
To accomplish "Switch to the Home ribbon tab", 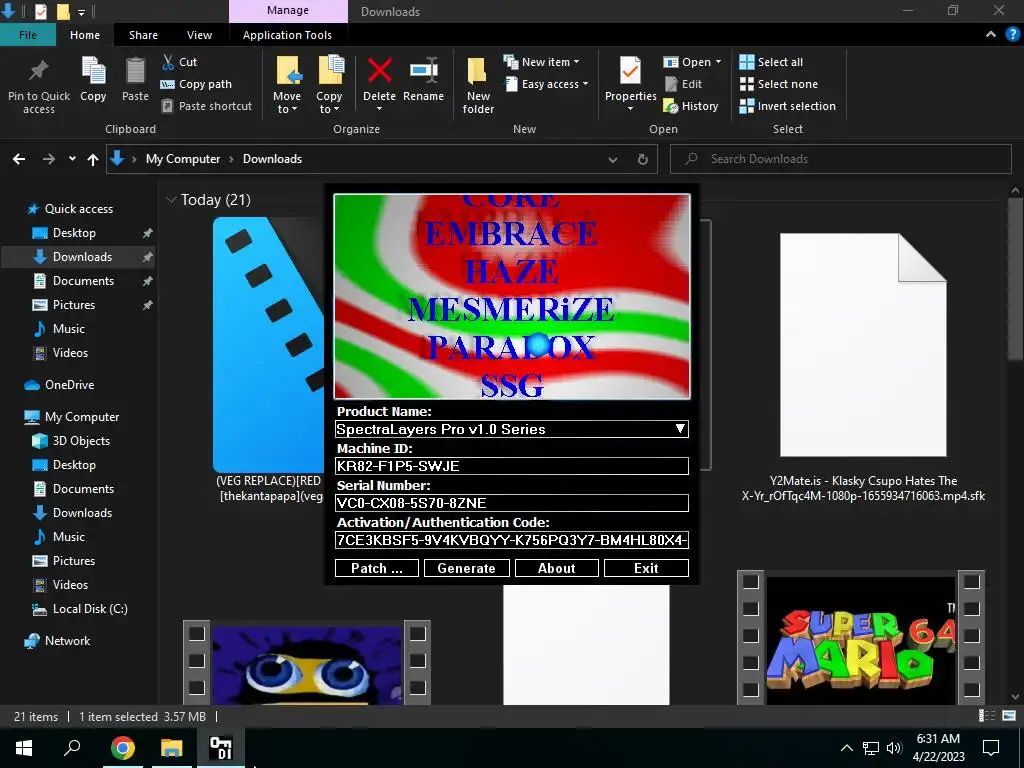I will click(x=85, y=35).
